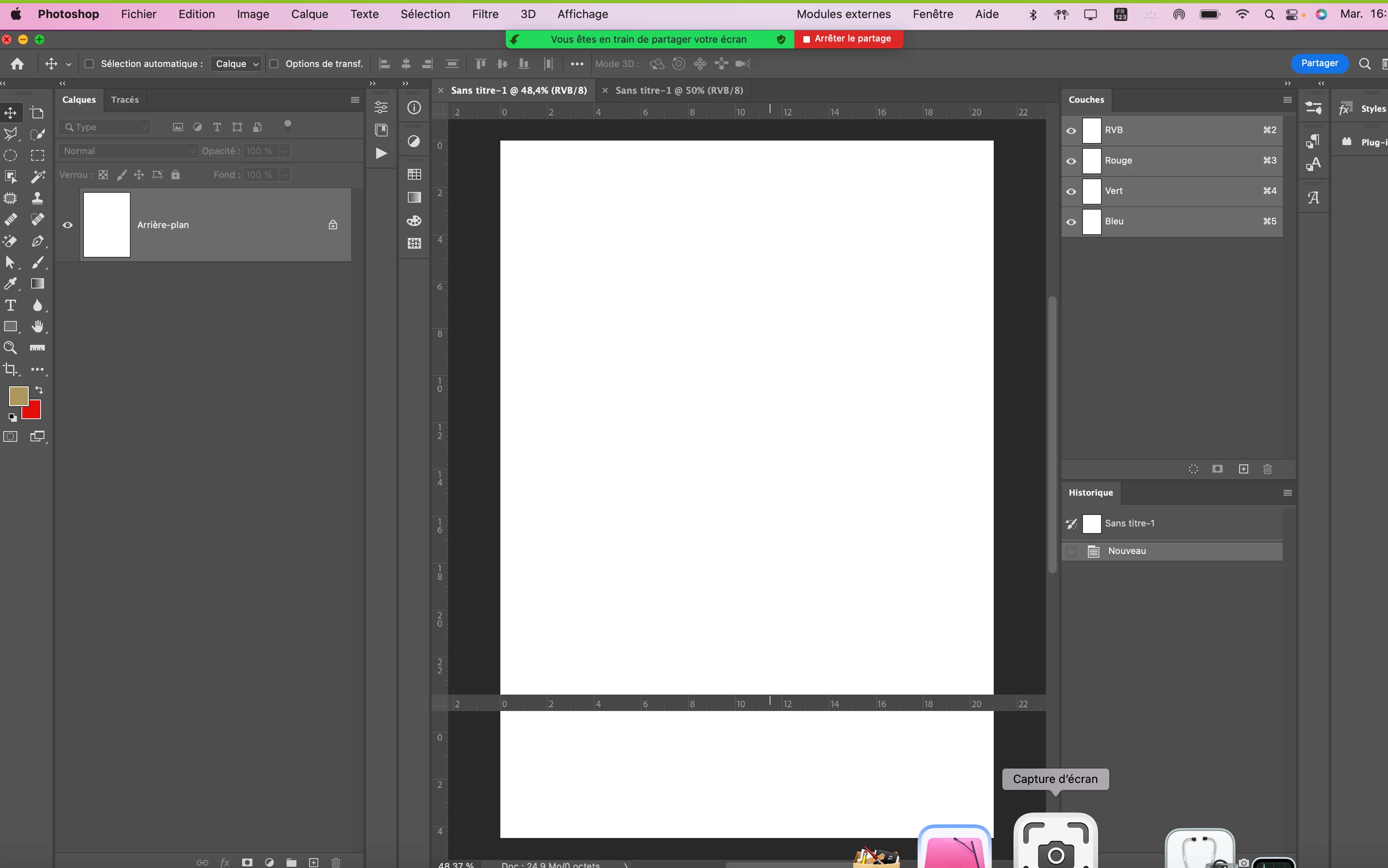This screenshot has height=868, width=1388.
Task: Toggle visibility of Rouge channel
Action: click(x=1071, y=161)
